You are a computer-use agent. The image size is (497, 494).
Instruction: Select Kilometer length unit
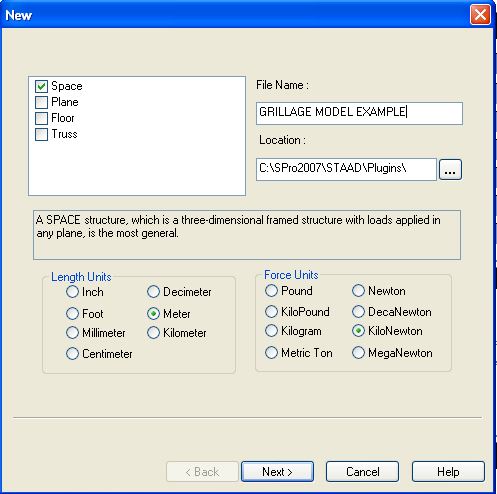(x=153, y=332)
